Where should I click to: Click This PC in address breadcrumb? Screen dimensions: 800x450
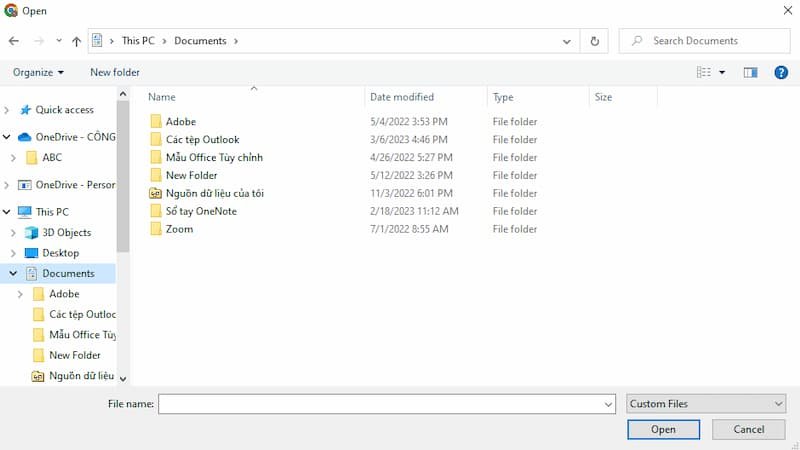(138, 41)
